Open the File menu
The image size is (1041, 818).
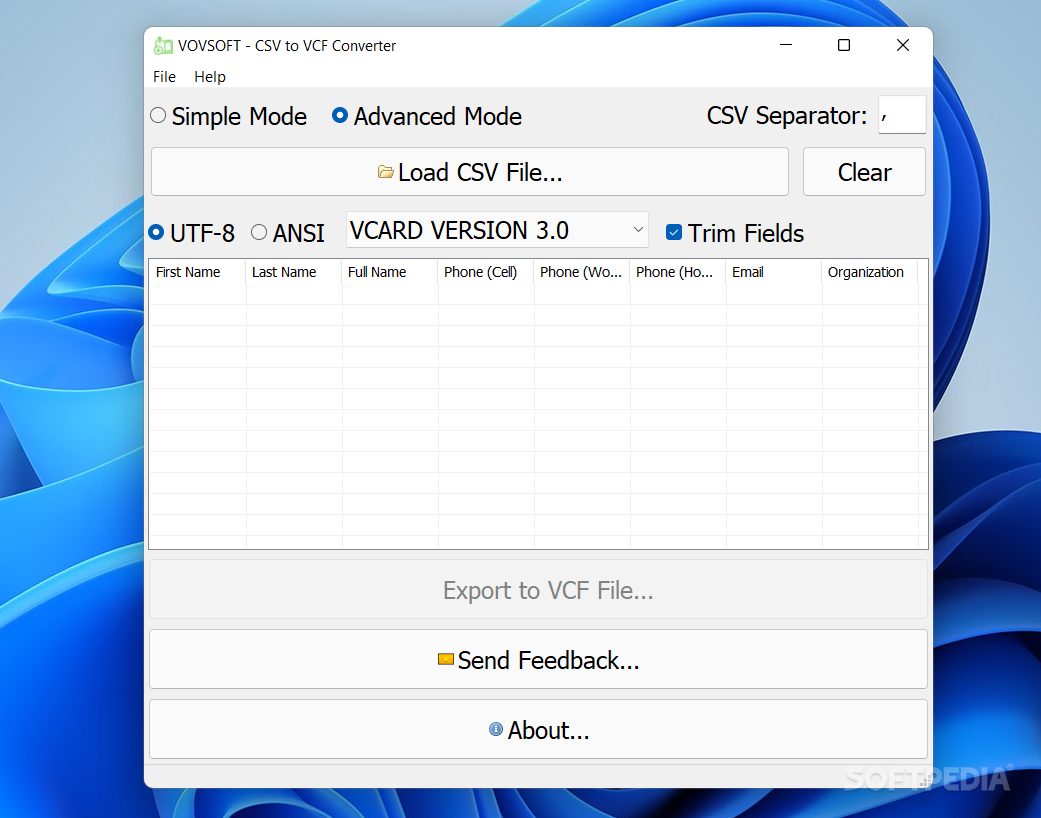164,76
